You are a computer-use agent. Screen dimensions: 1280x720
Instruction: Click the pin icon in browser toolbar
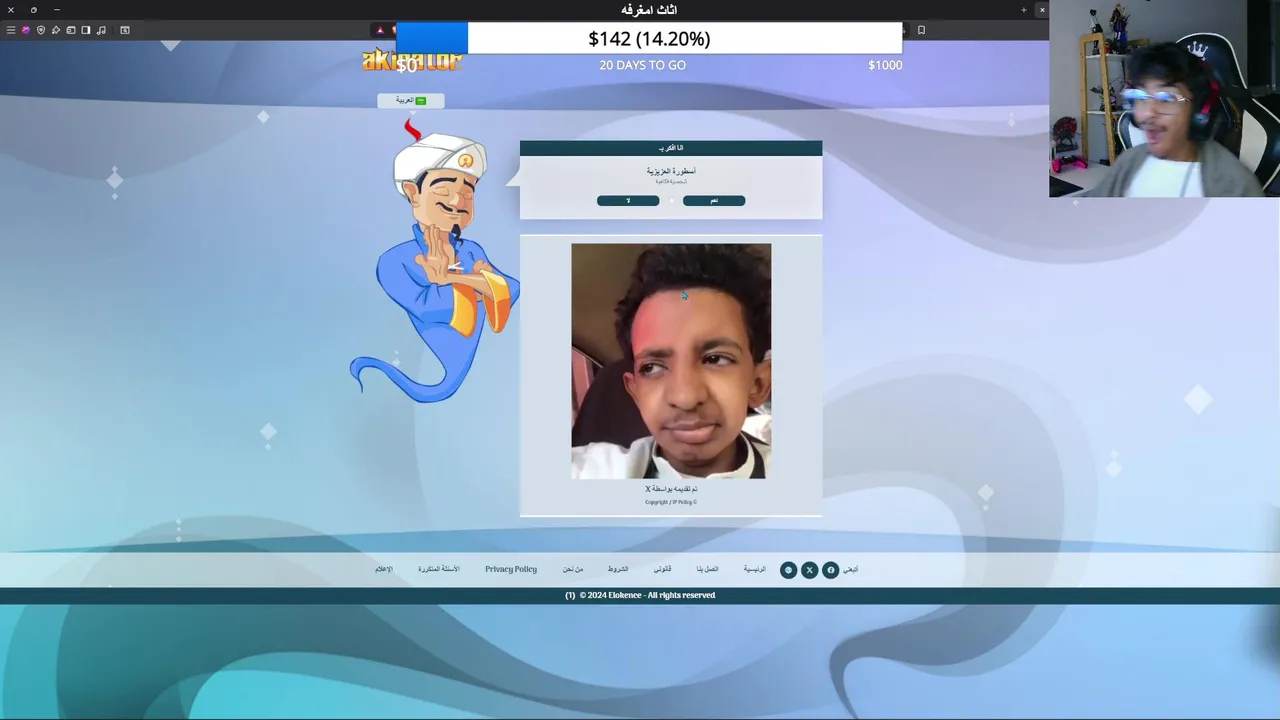tap(56, 30)
